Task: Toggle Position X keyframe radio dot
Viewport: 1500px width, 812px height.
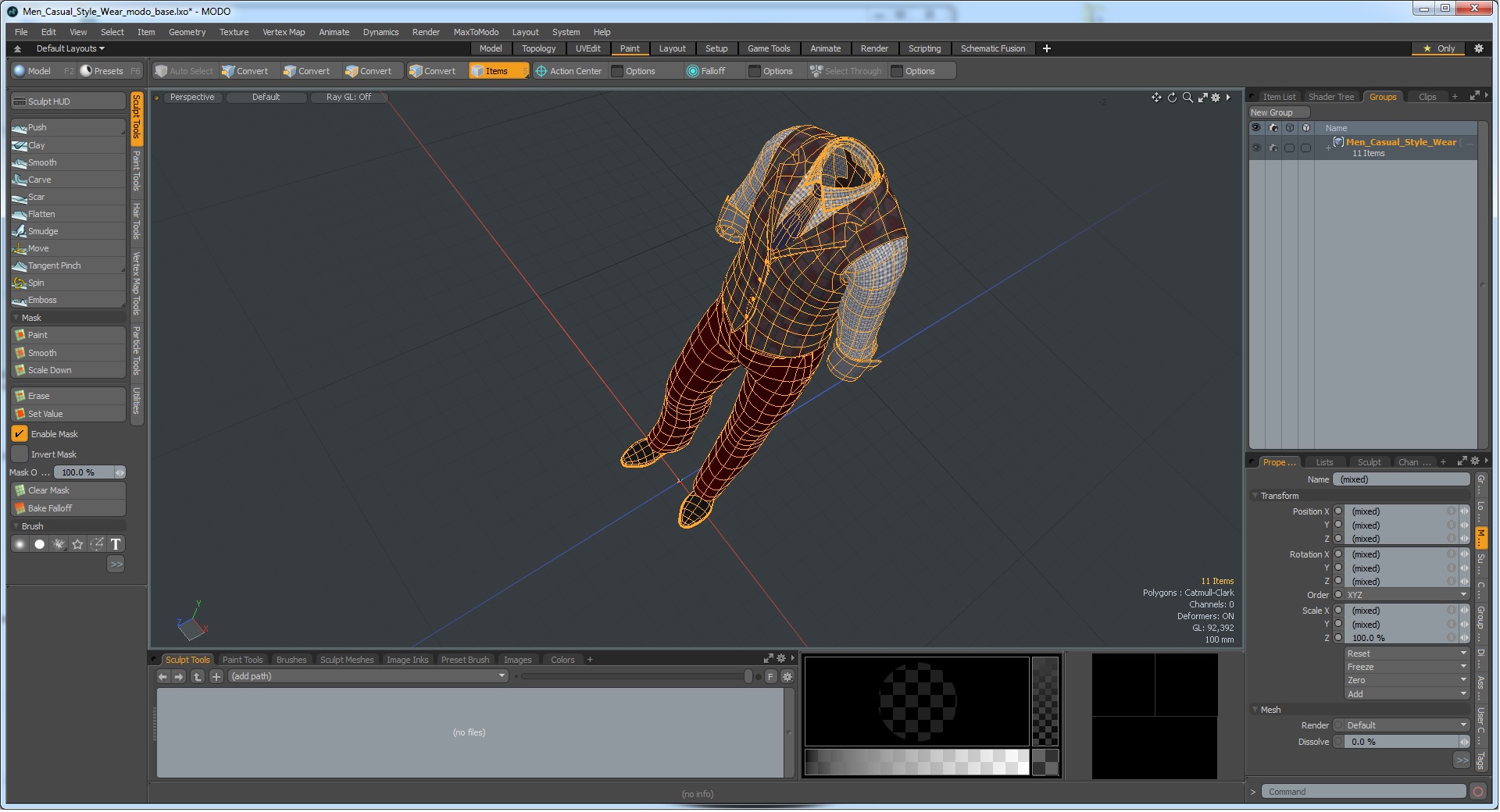Action: point(1338,511)
